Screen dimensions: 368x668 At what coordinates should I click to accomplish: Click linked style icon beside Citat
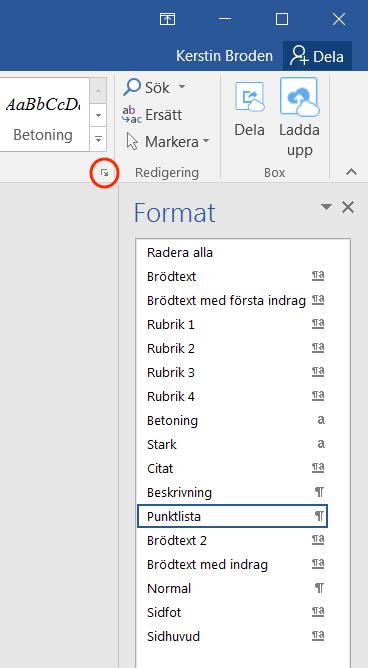[x=318, y=468]
